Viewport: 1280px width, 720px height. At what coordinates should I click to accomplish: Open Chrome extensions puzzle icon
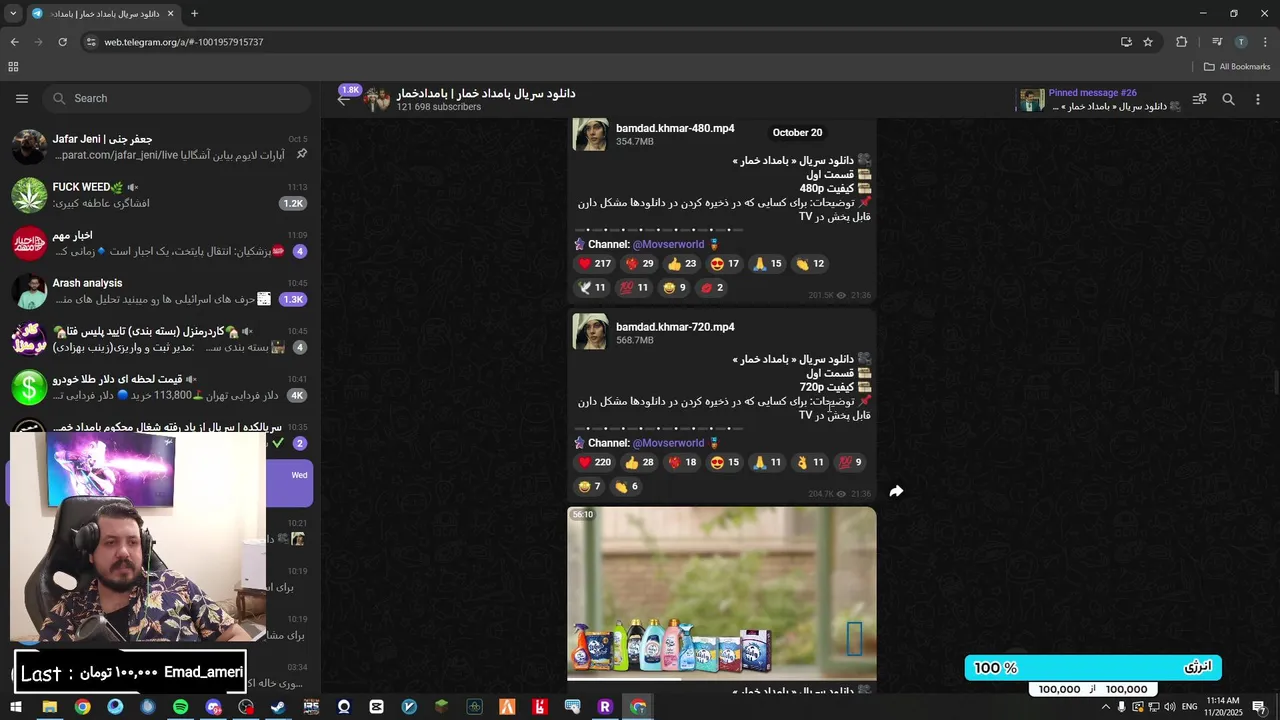click(1182, 42)
